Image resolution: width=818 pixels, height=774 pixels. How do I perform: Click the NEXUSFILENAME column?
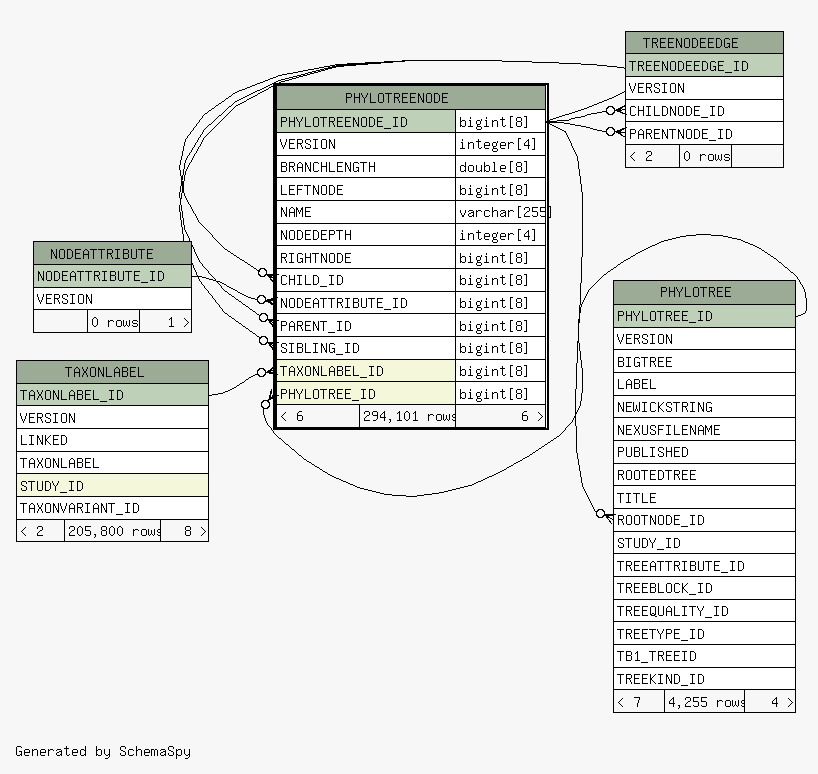point(704,430)
